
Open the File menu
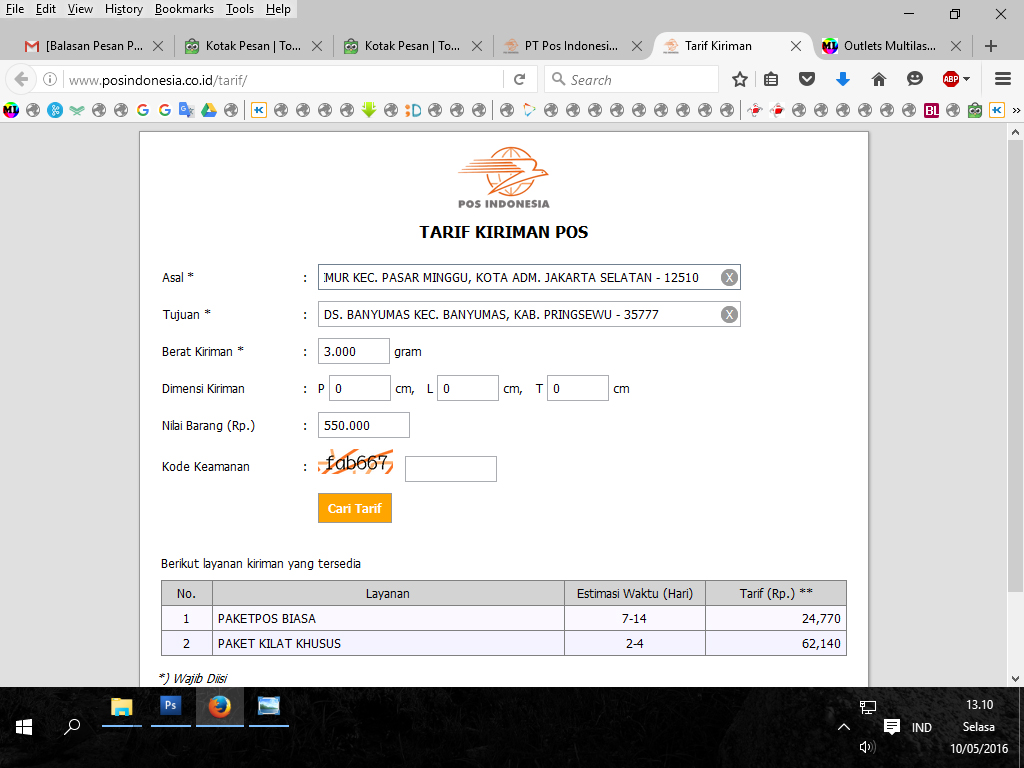coord(14,8)
